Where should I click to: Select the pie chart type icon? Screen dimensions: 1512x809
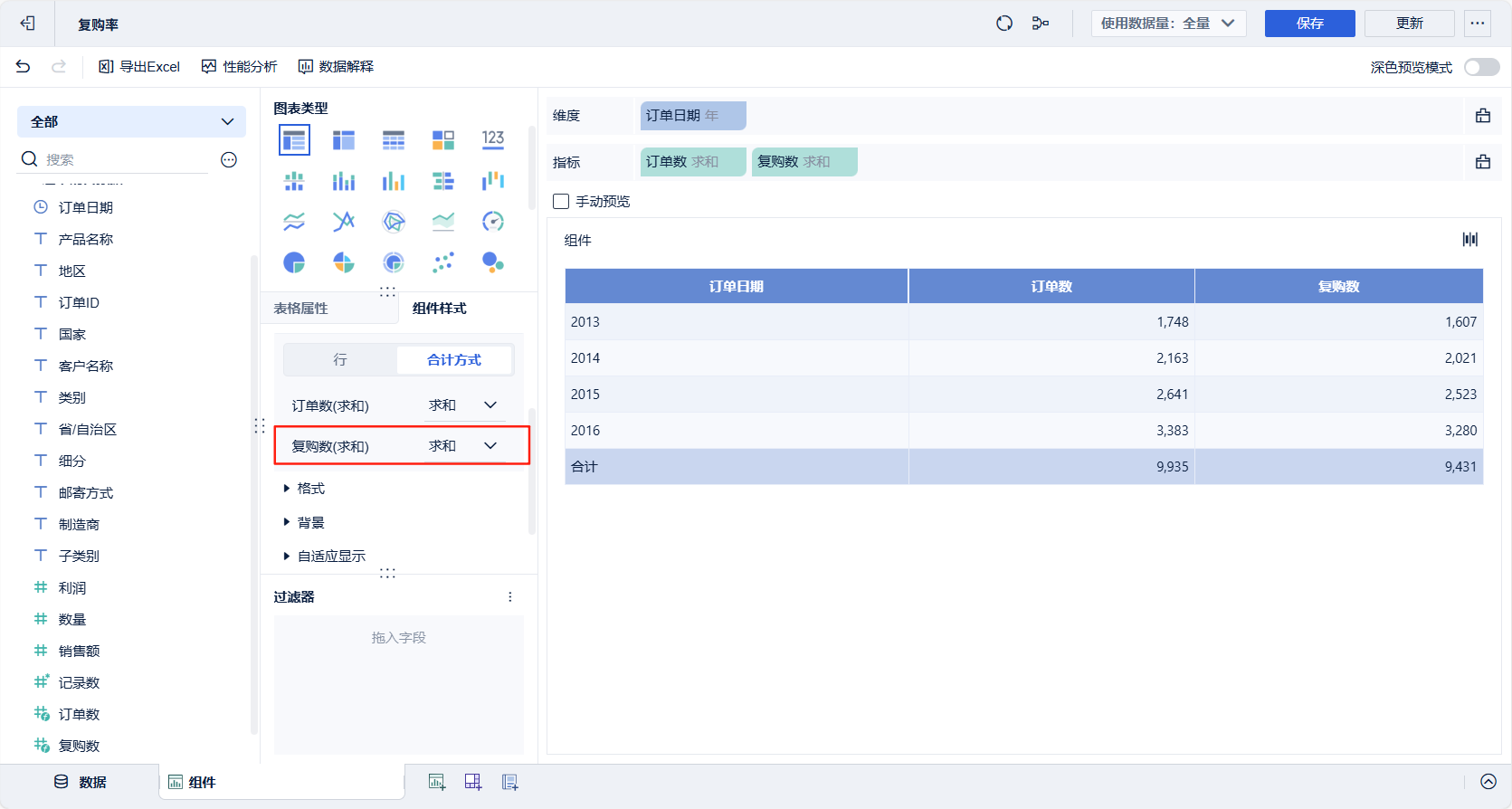point(294,262)
